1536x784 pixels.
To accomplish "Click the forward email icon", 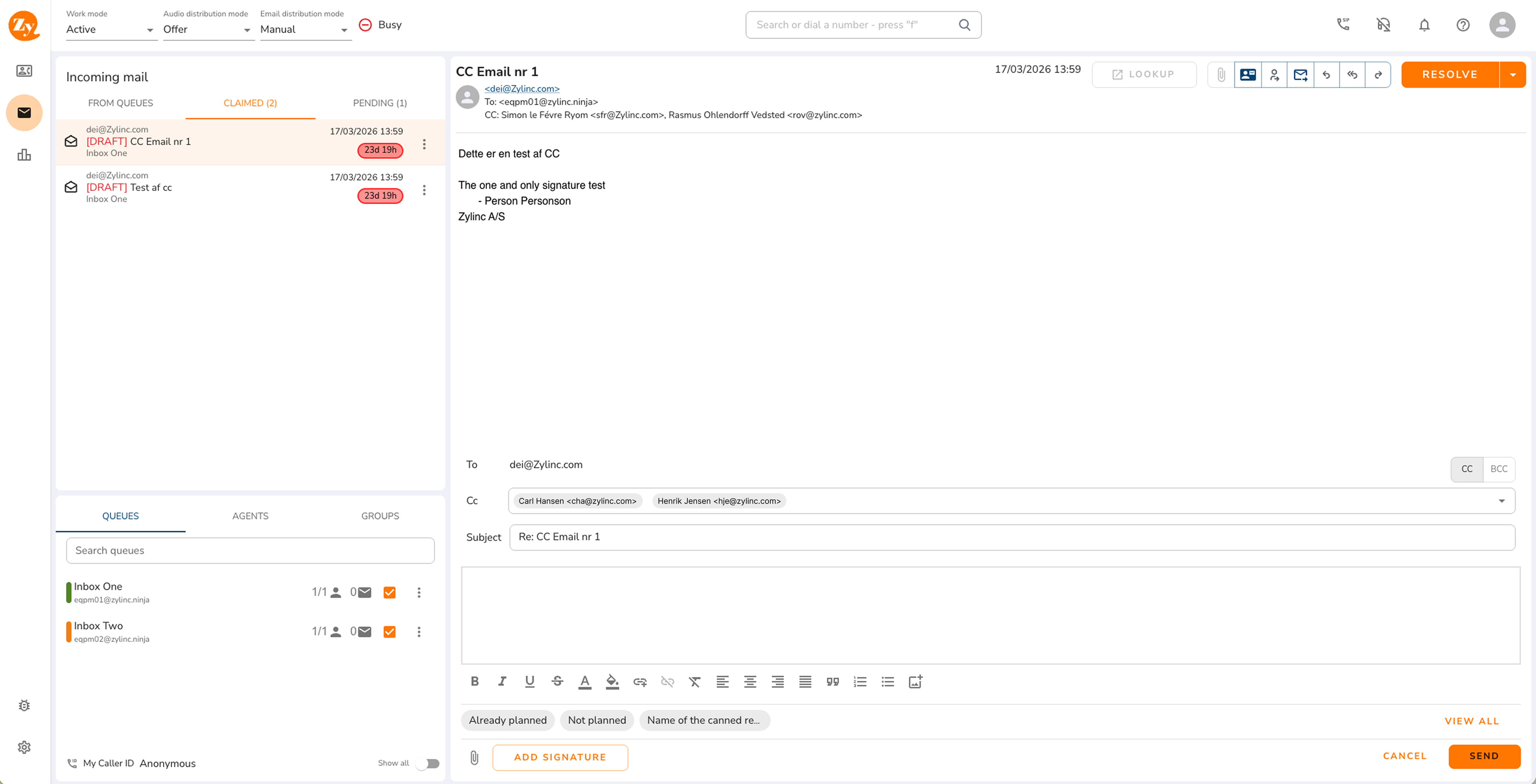I will (x=1378, y=74).
